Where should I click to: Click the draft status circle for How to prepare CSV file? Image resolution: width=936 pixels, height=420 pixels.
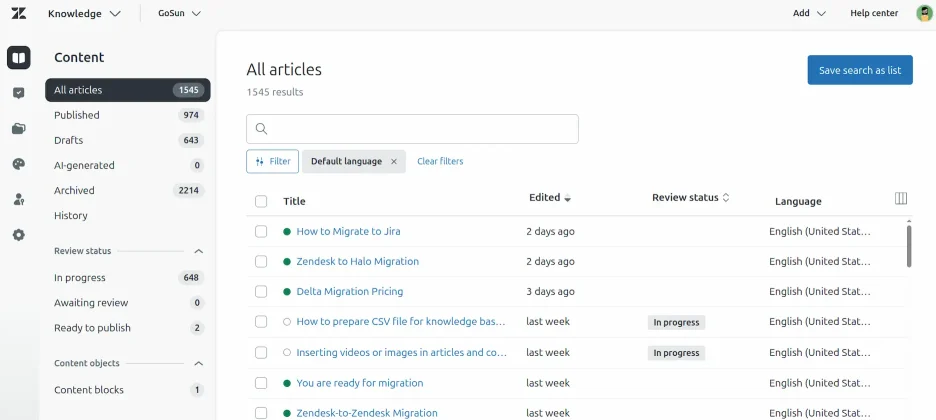click(287, 322)
